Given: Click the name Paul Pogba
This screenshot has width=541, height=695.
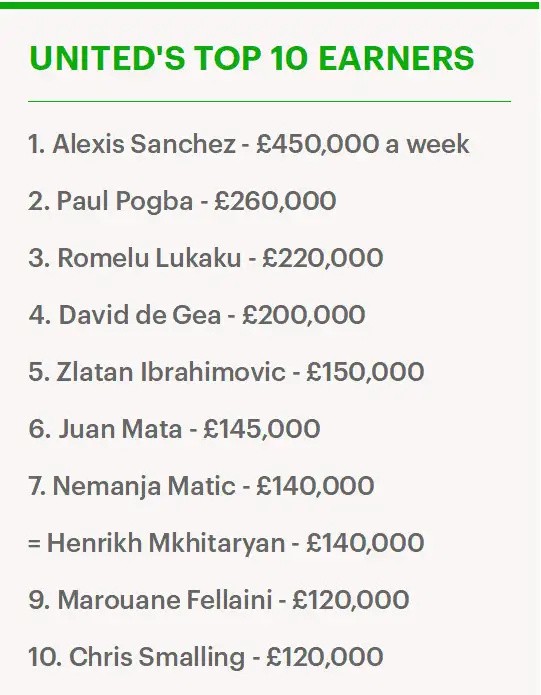Looking at the screenshot, I should tap(125, 201).
